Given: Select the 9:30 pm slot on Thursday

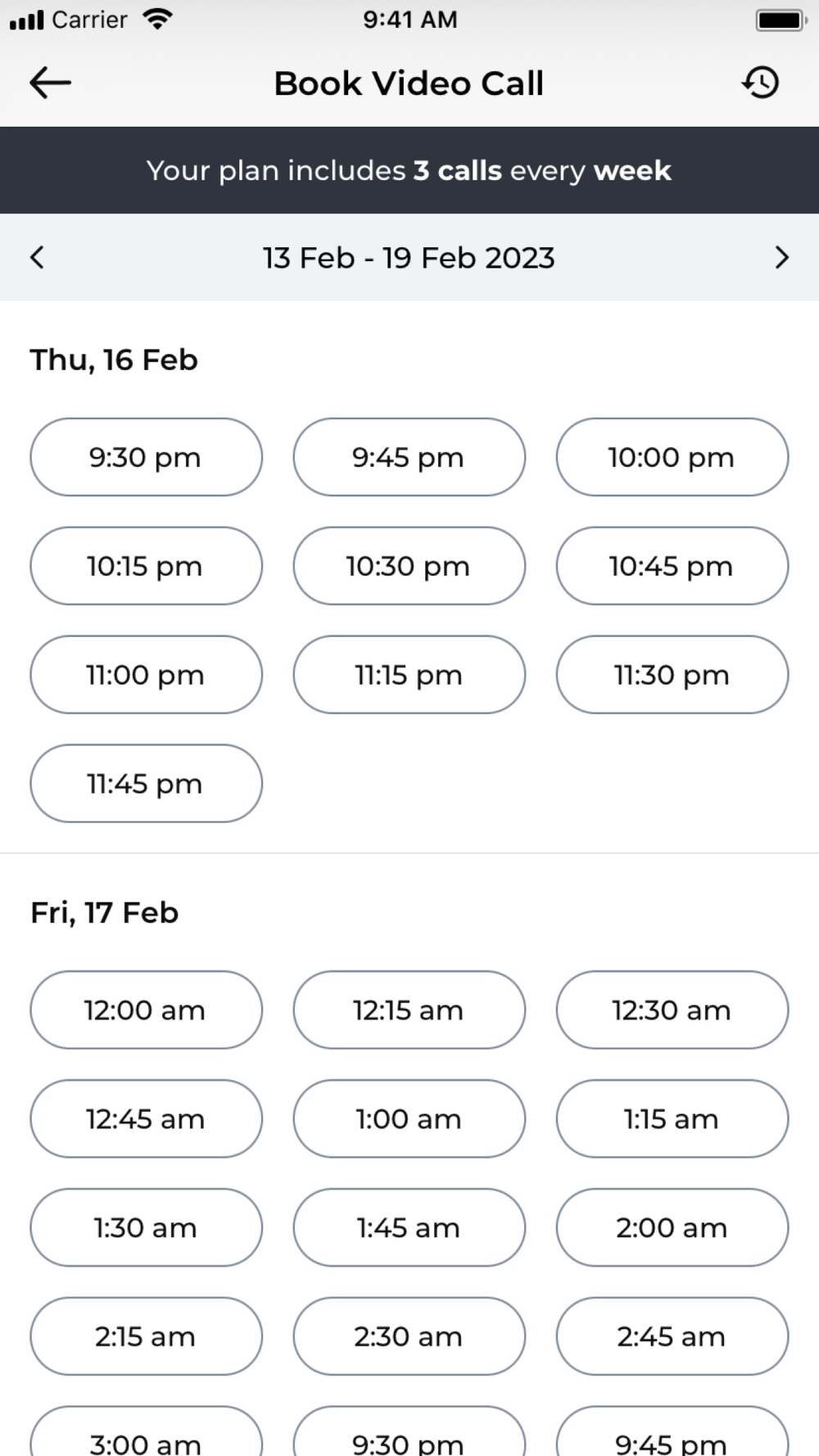Looking at the screenshot, I should click(x=147, y=457).
